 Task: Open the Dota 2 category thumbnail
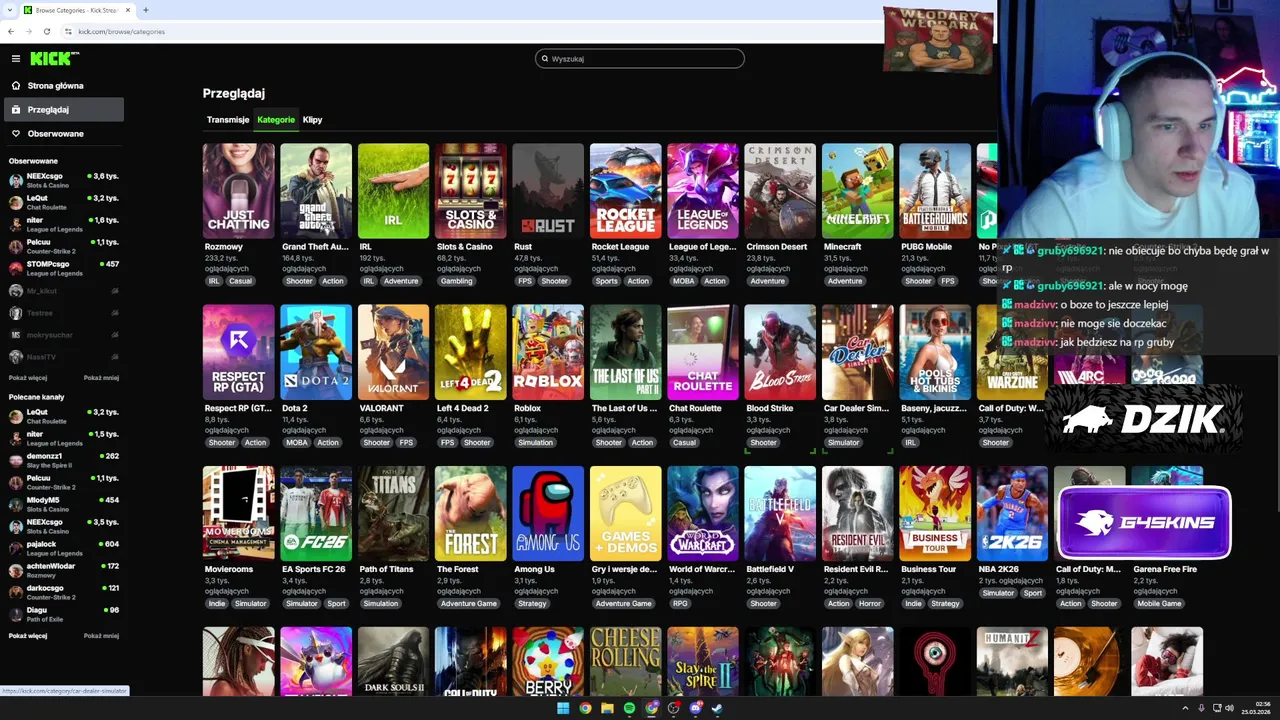tap(316, 352)
